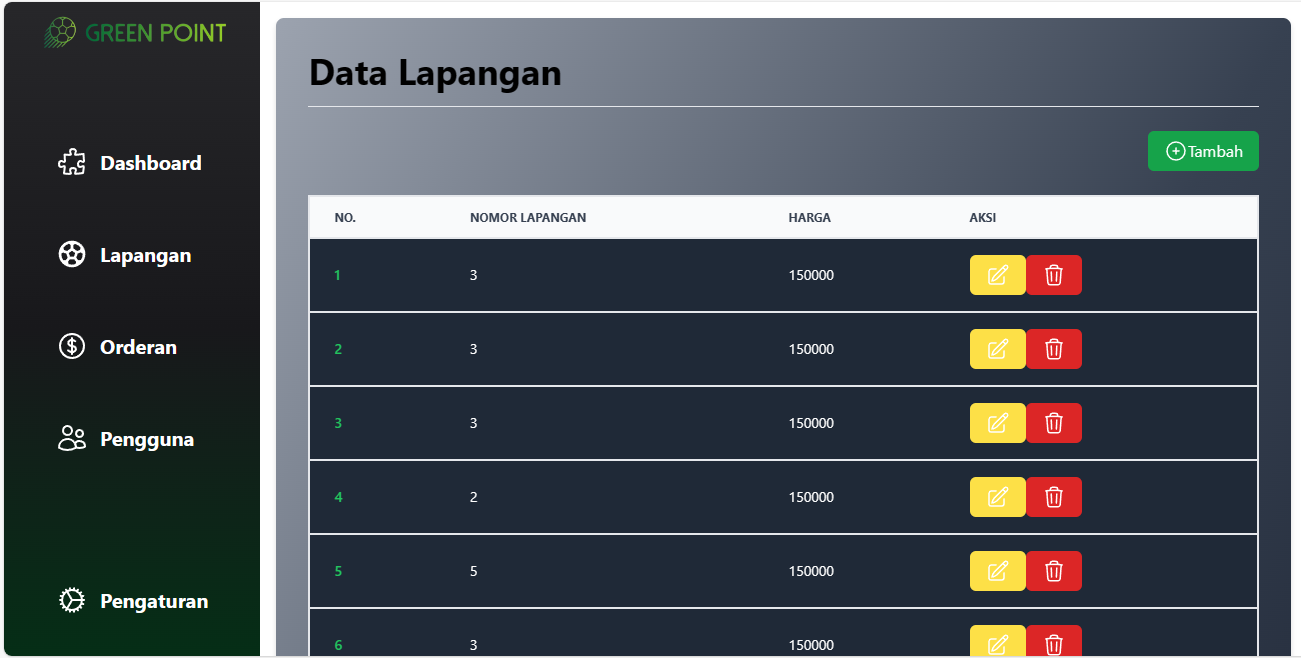Open Orderan via the dollar icon
Screen dimensions: 1301x658
point(72,346)
